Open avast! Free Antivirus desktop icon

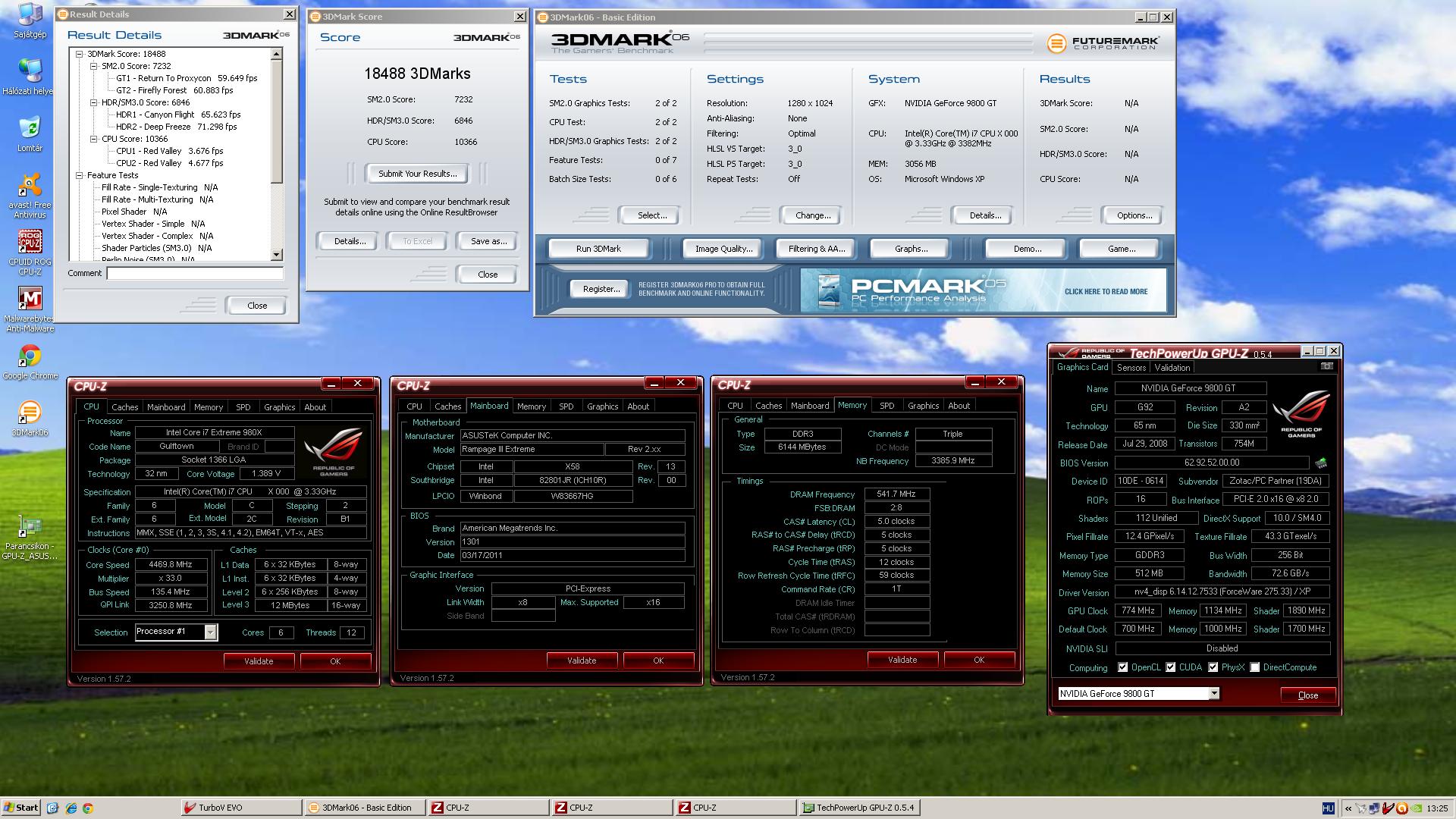pos(30,185)
